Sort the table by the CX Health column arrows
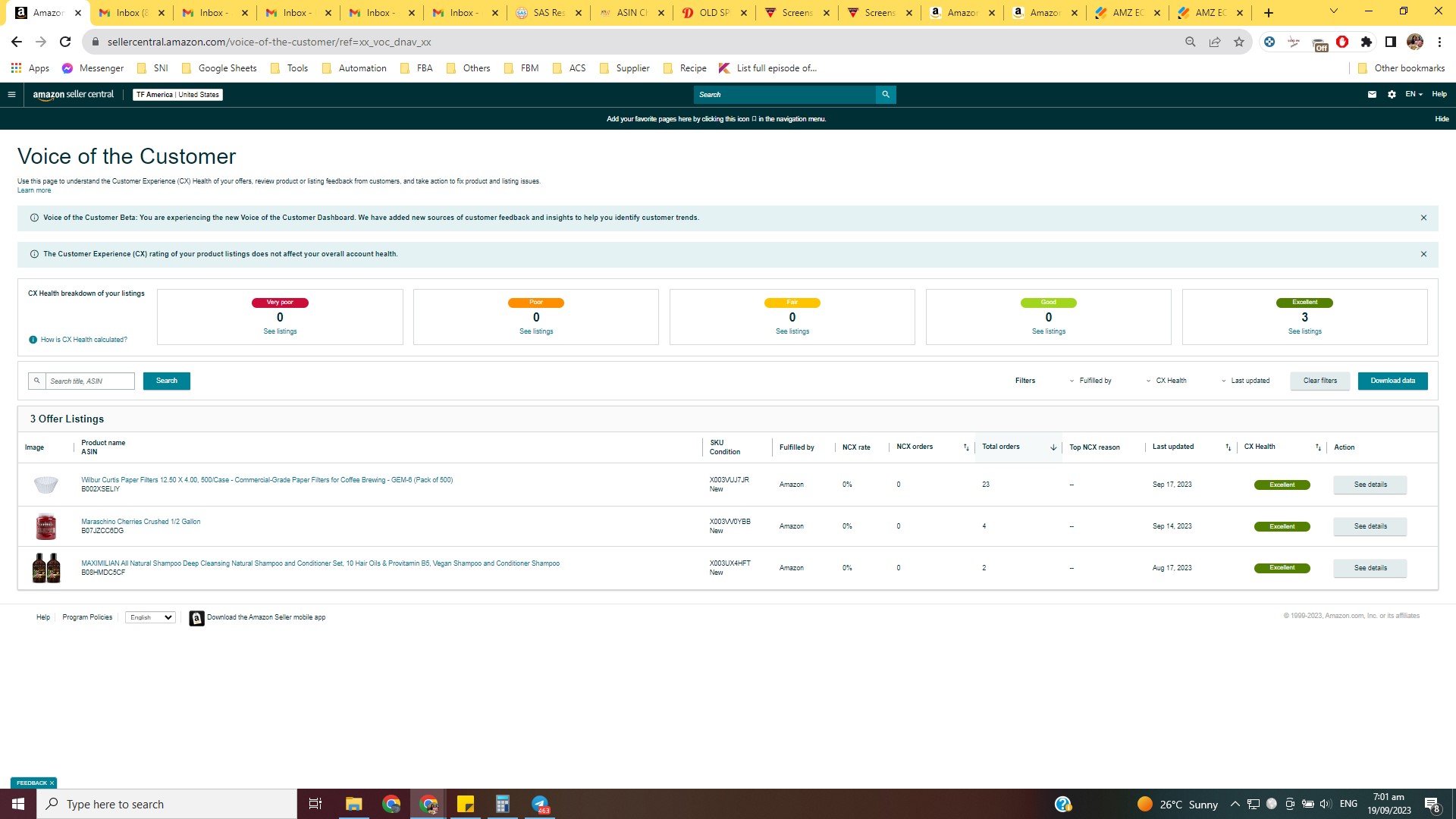The width and height of the screenshot is (1456, 819). point(1318,447)
